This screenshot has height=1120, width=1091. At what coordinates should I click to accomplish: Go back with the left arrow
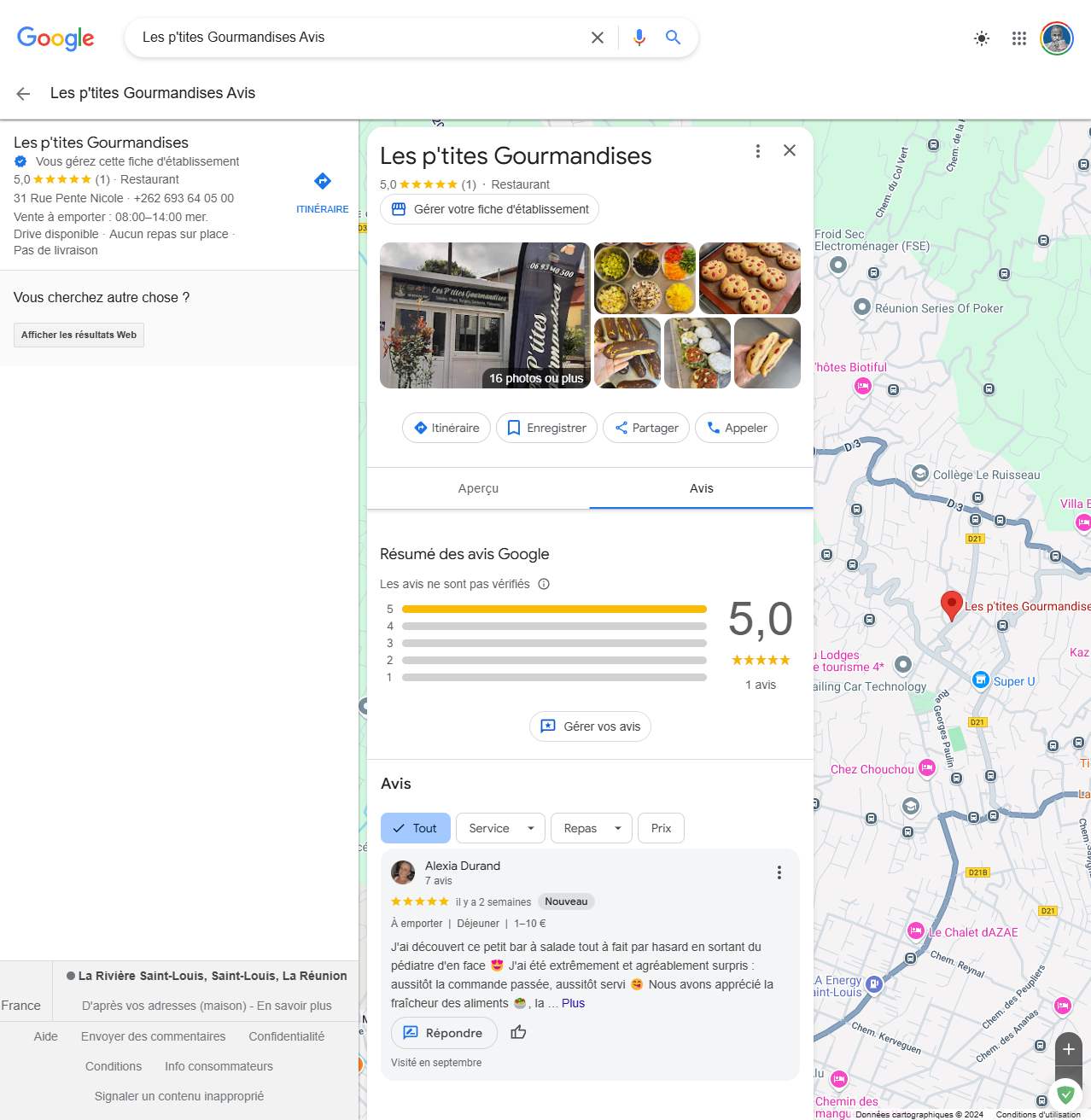point(23,94)
